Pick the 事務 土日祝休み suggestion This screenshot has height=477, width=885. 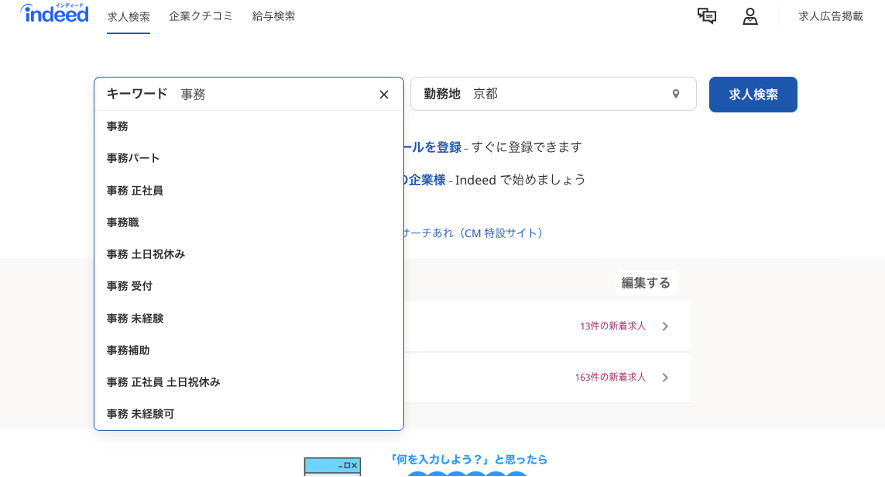[146, 254]
